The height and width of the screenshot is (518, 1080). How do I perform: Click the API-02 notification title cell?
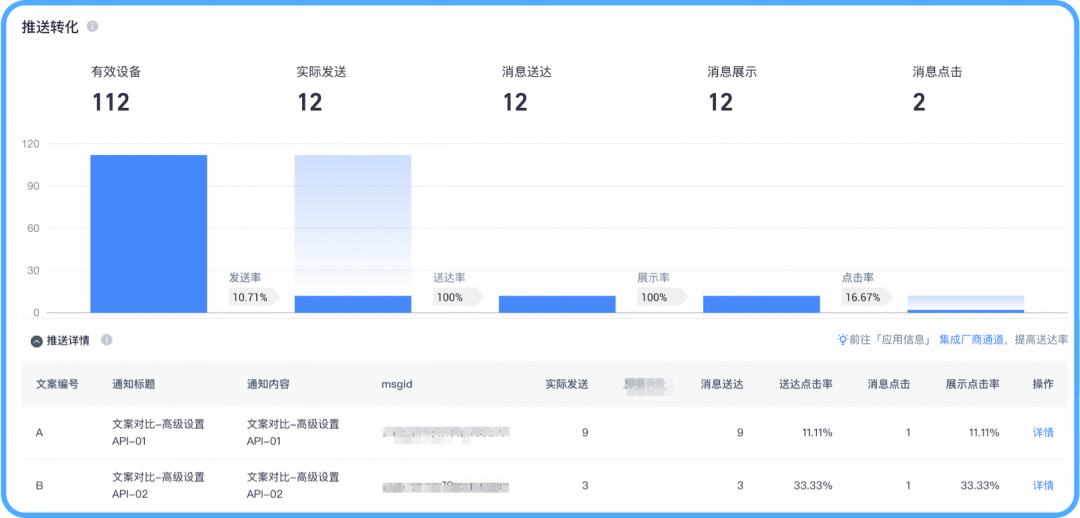tap(158, 486)
